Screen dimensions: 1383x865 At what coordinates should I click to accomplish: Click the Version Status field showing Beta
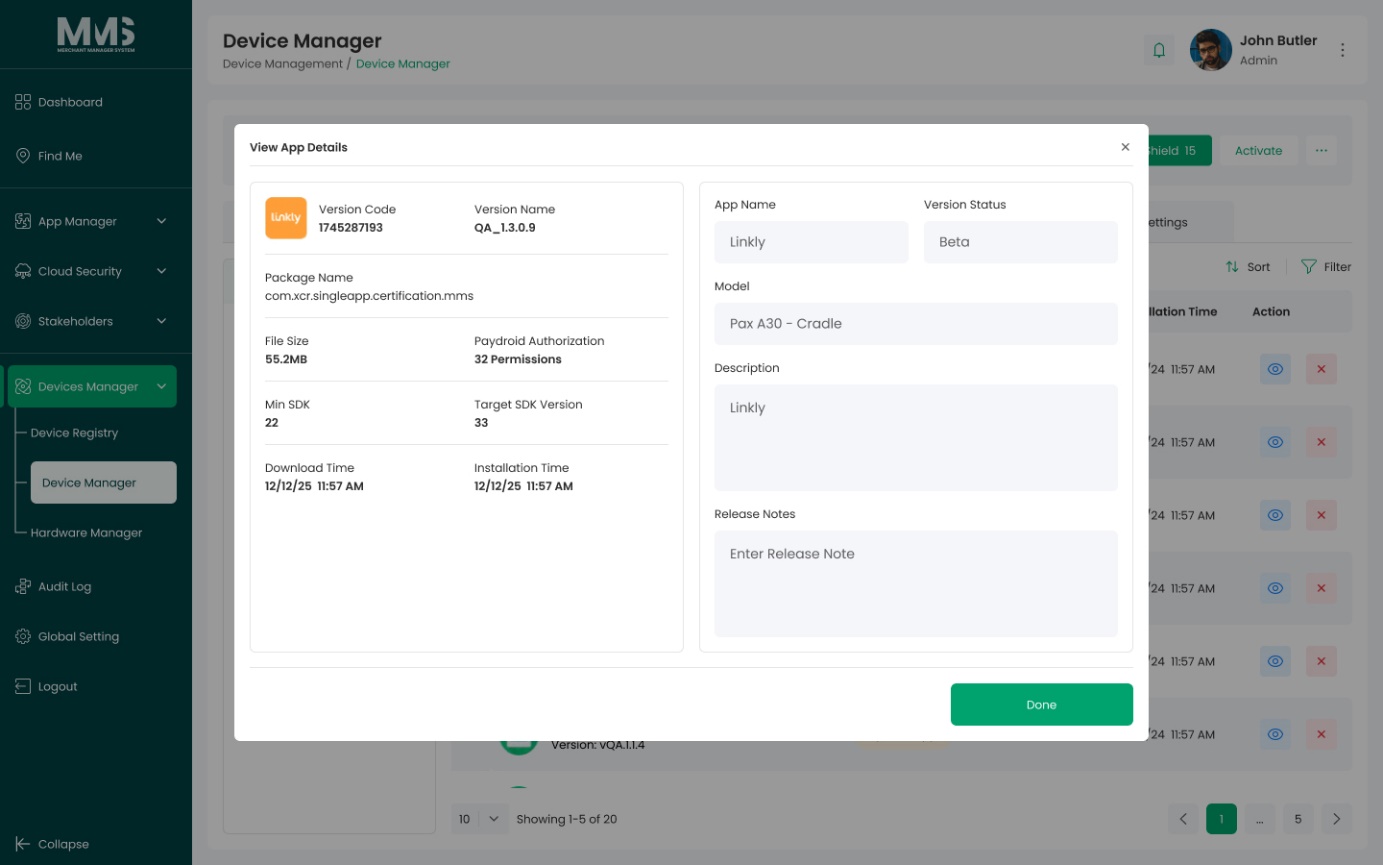(x=1020, y=242)
